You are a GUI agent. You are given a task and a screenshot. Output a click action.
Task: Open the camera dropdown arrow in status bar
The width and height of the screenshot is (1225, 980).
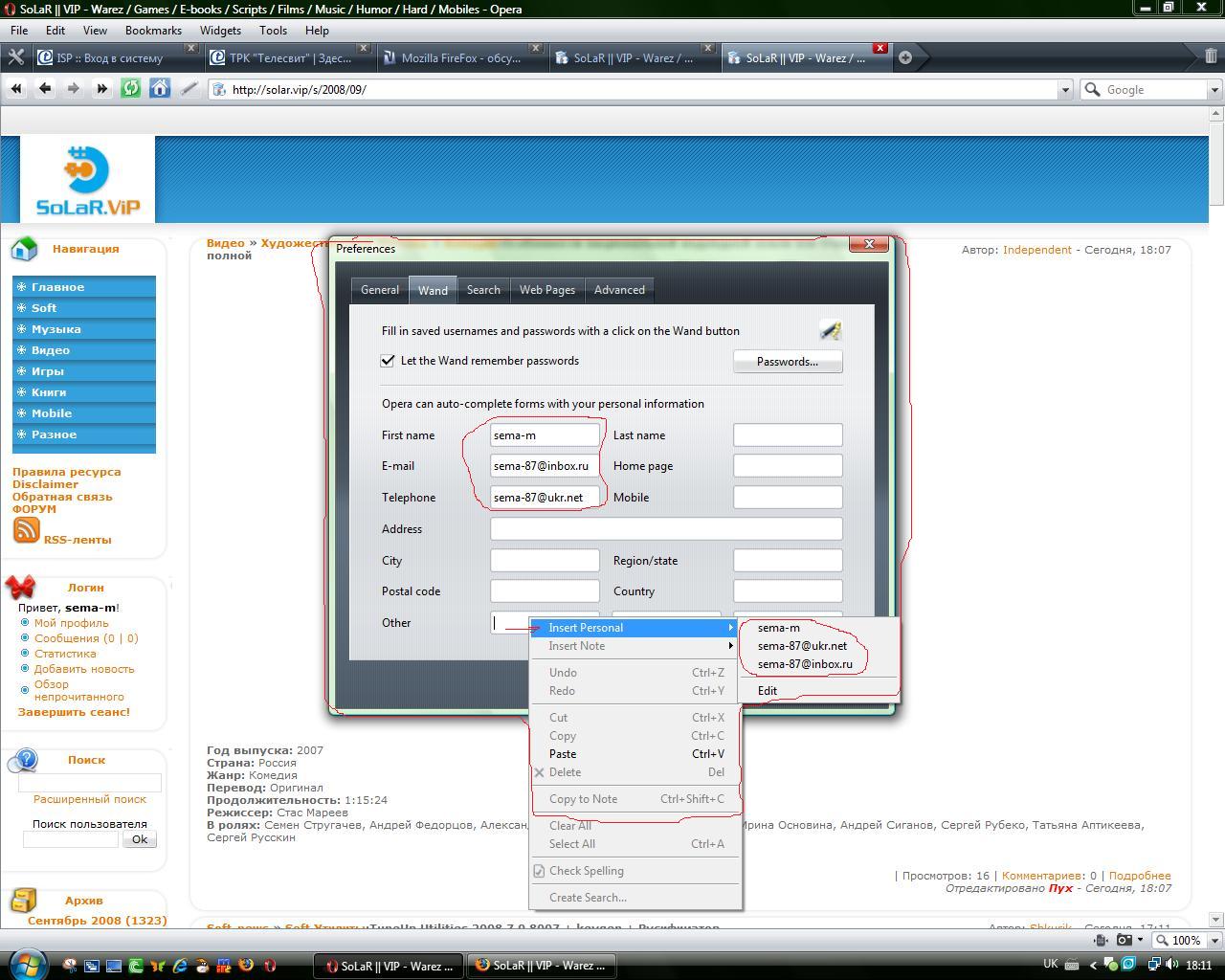coord(1140,940)
